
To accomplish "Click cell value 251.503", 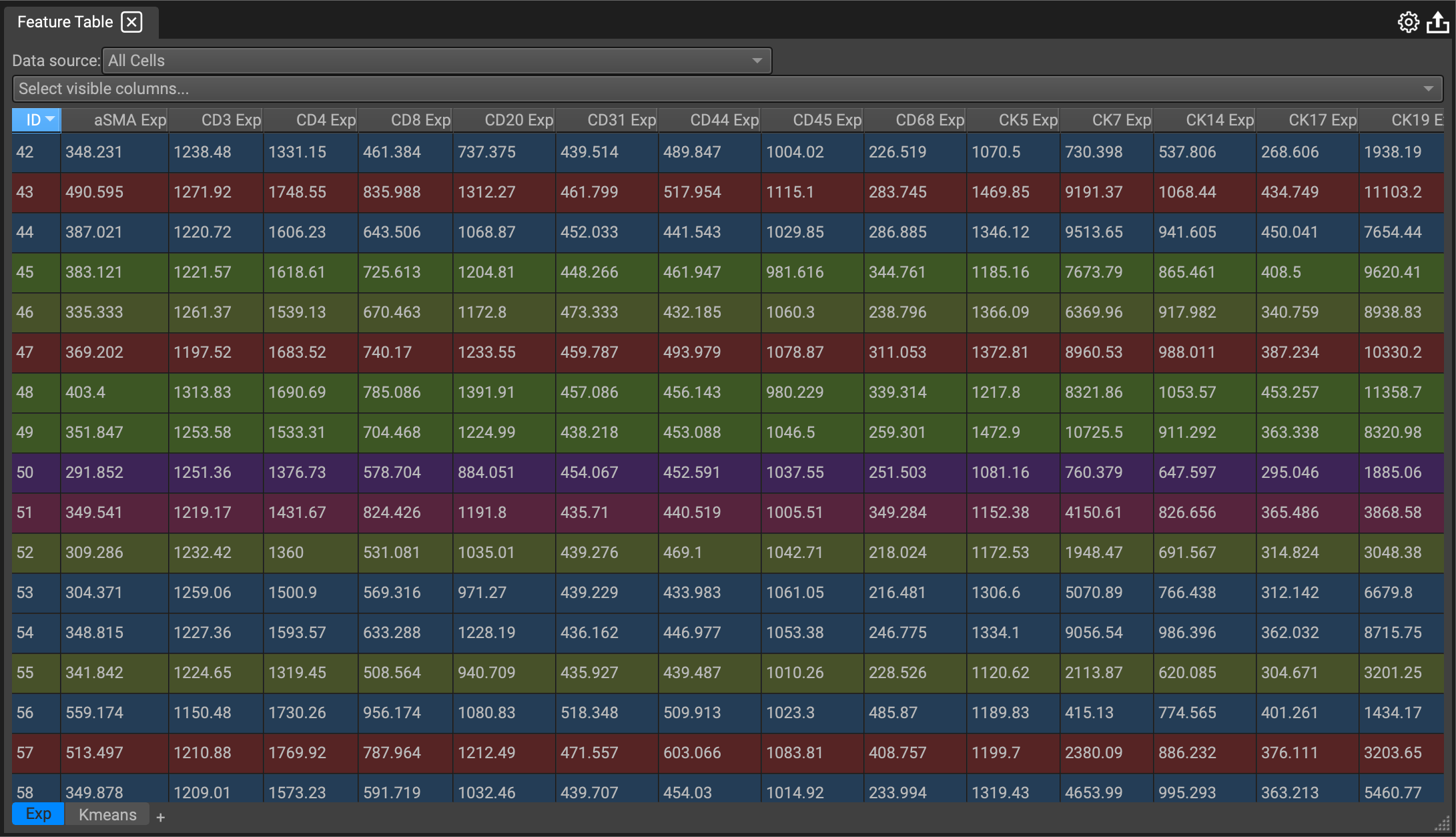I will (x=897, y=473).
